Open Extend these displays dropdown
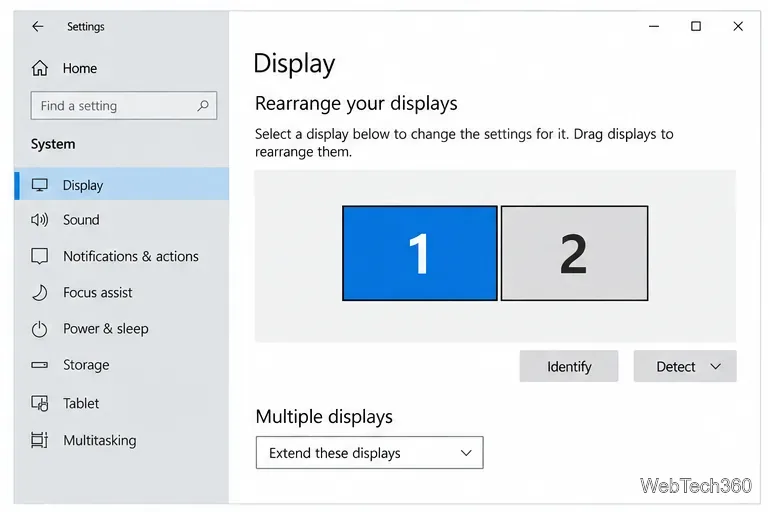 [369, 453]
